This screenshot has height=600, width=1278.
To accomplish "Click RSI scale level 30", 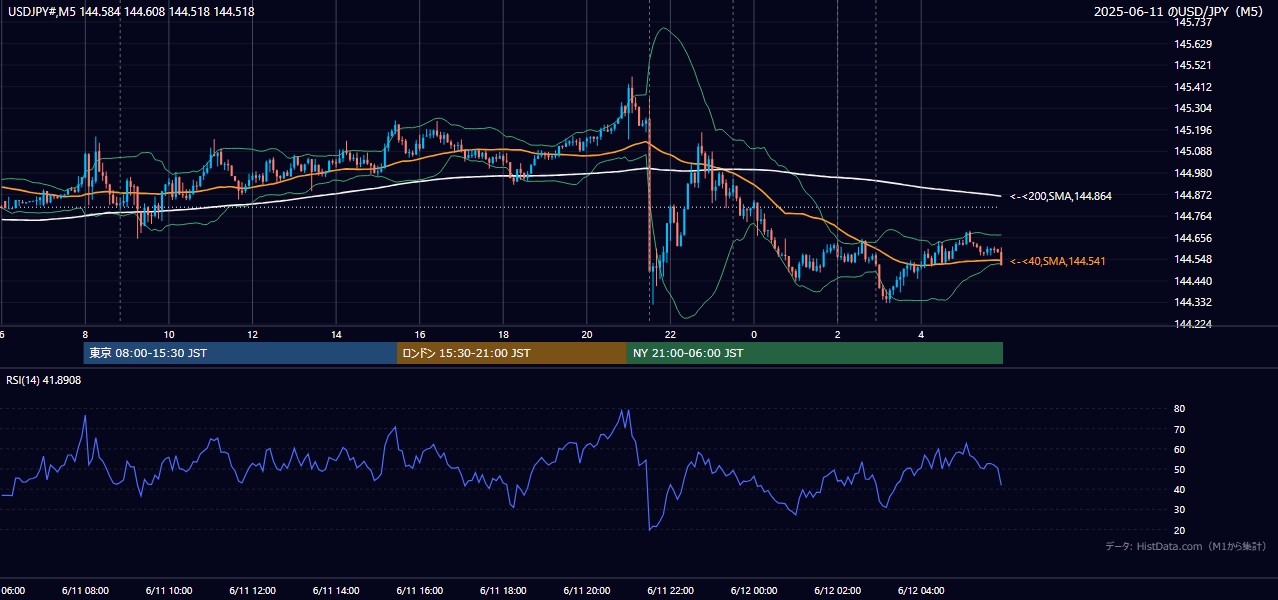I will [x=1180, y=510].
